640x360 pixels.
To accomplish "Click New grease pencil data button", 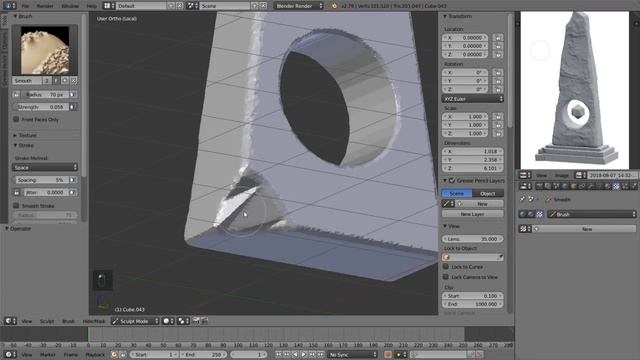I will tap(480, 204).
